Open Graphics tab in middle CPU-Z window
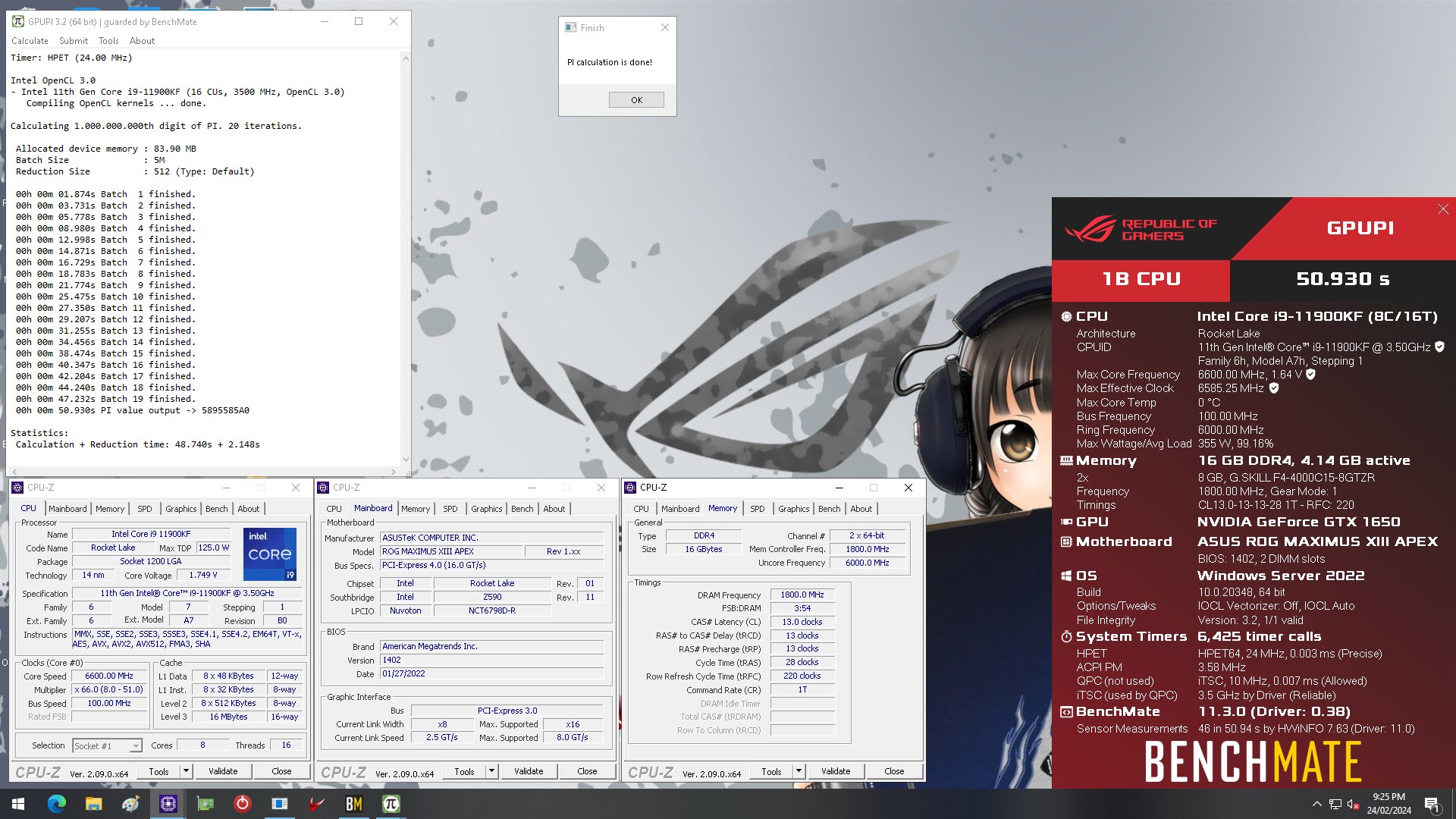This screenshot has width=1456, height=819. (x=486, y=509)
